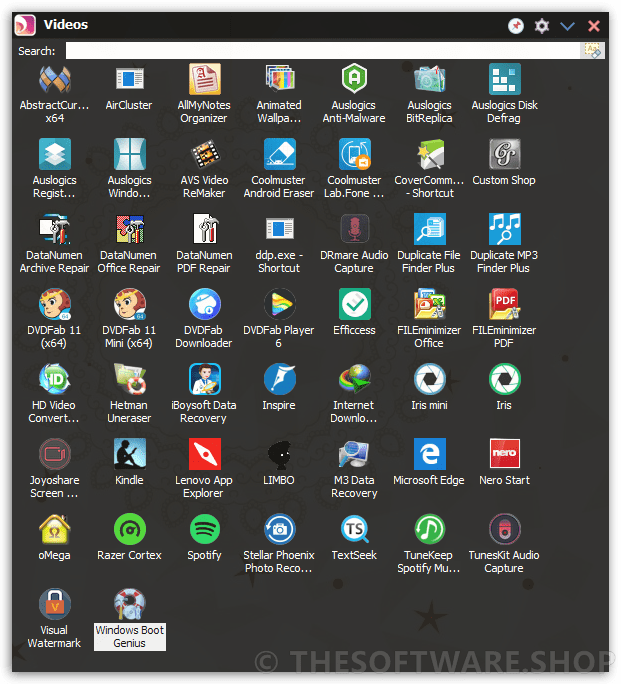Collapse panel with blue chevron
This screenshot has width=621, height=684.
click(x=567, y=26)
